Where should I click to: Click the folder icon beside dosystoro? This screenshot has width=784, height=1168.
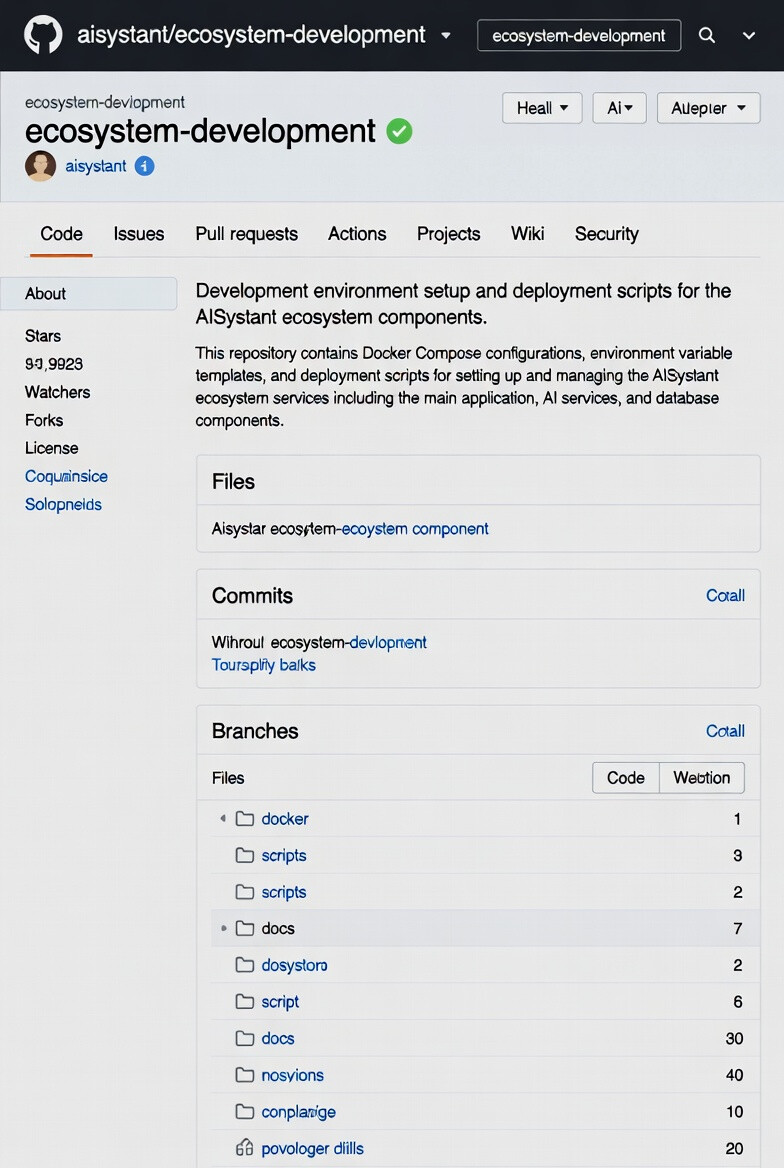click(244, 965)
